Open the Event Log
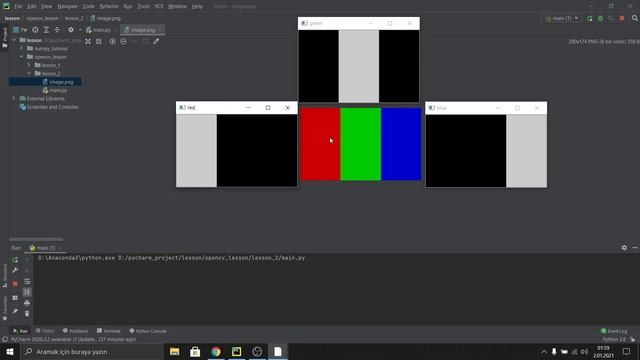640x360 pixels. (x=614, y=331)
